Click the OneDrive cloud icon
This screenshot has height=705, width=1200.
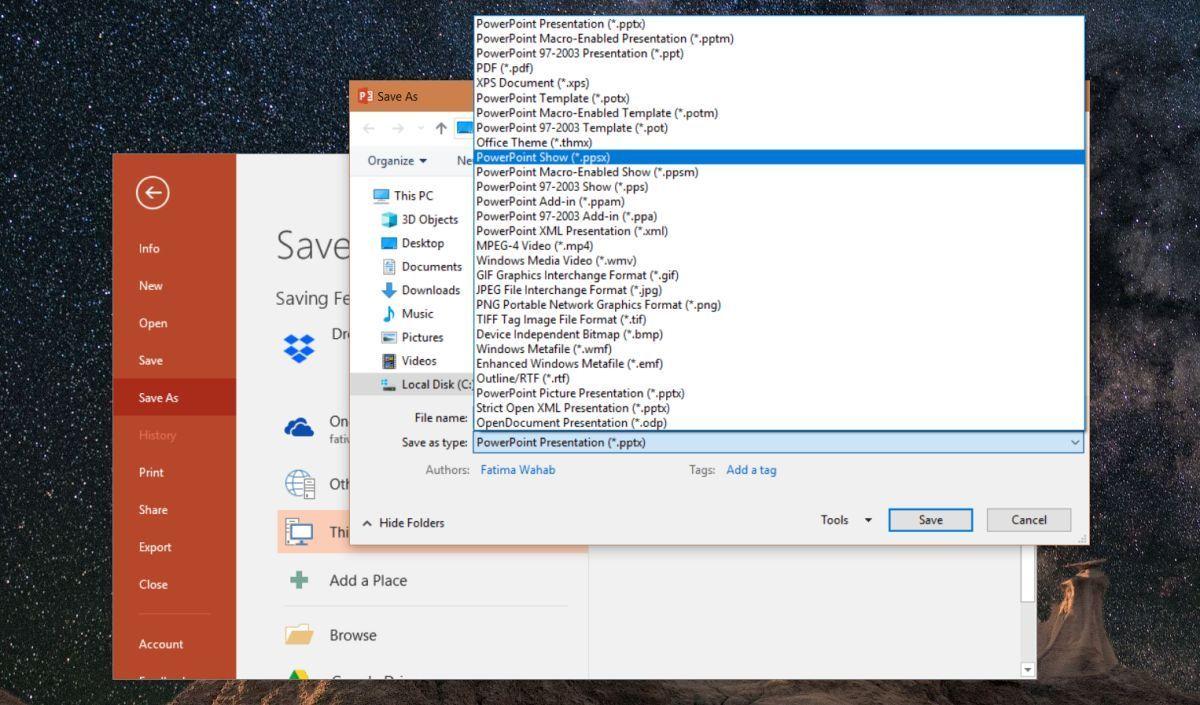(x=299, y=428)
